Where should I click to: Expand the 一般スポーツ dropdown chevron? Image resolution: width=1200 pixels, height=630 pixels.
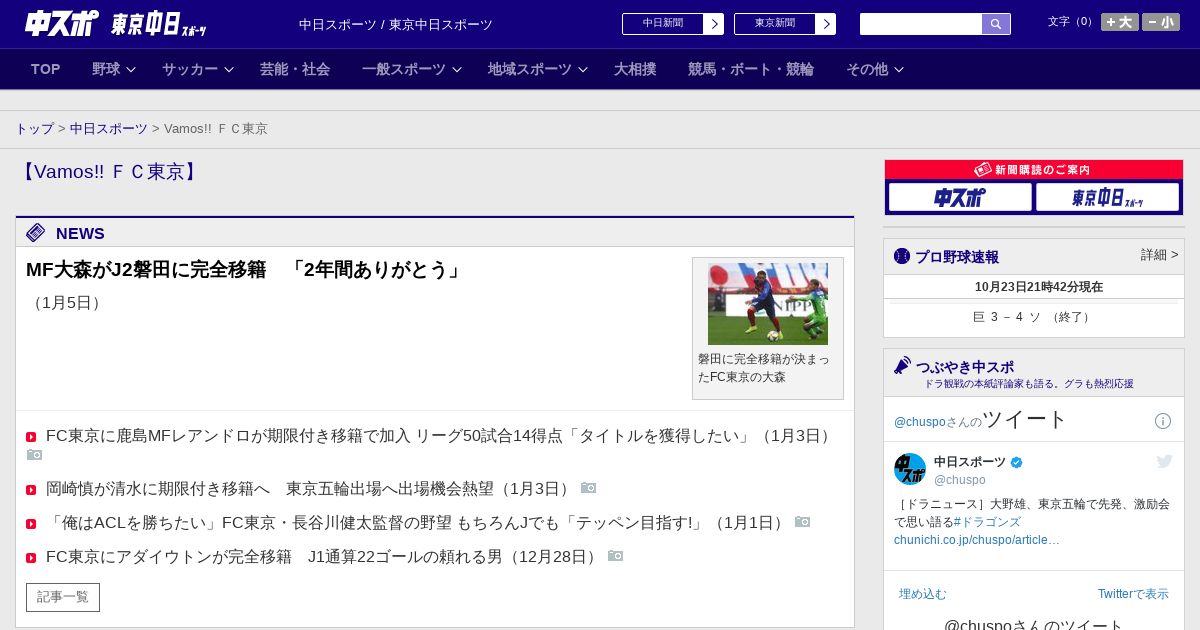point(457,70)
